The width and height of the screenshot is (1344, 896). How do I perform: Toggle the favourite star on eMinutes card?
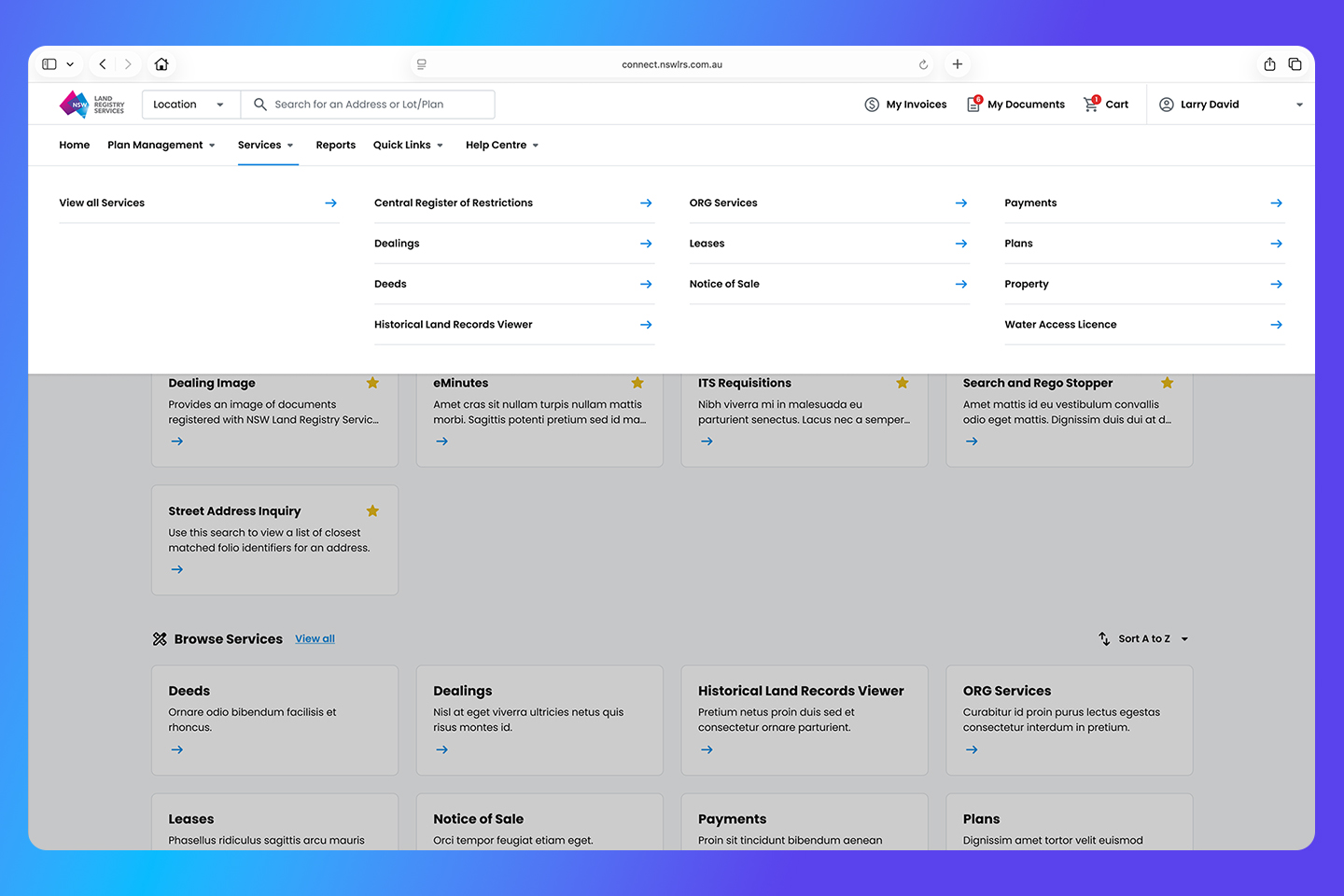point(637,383)
